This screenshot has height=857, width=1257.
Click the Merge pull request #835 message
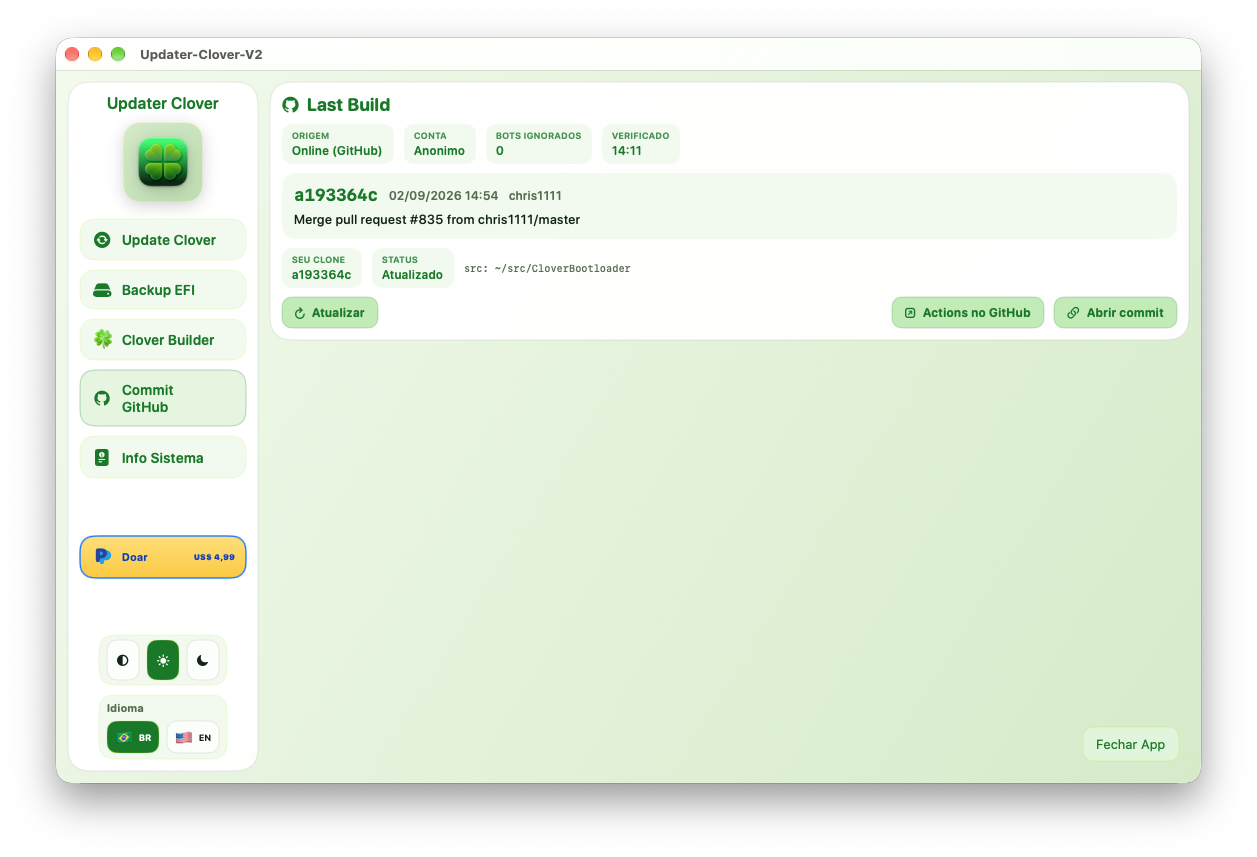point(437,219)
